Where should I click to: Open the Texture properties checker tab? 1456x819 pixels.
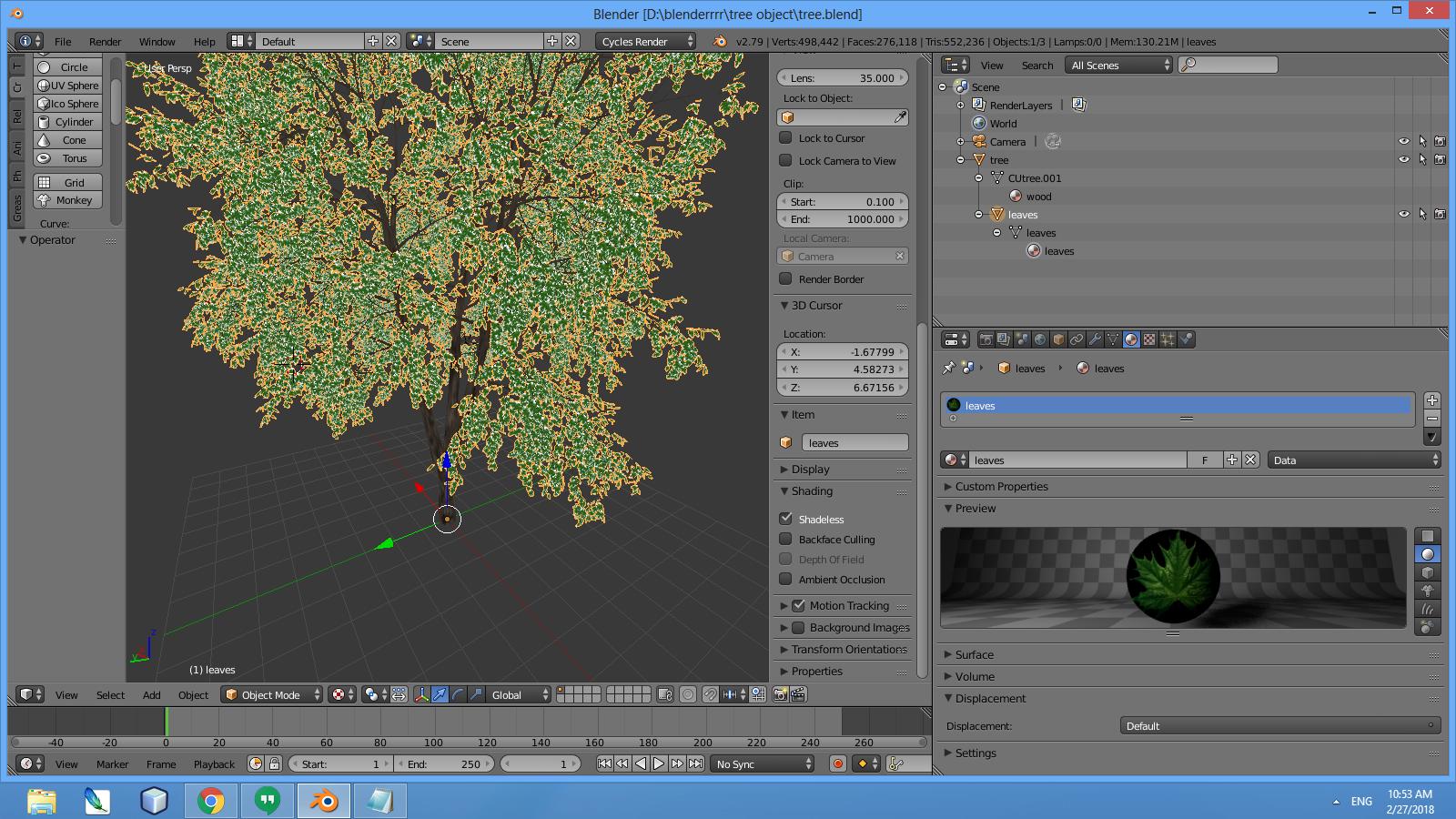1149,339
